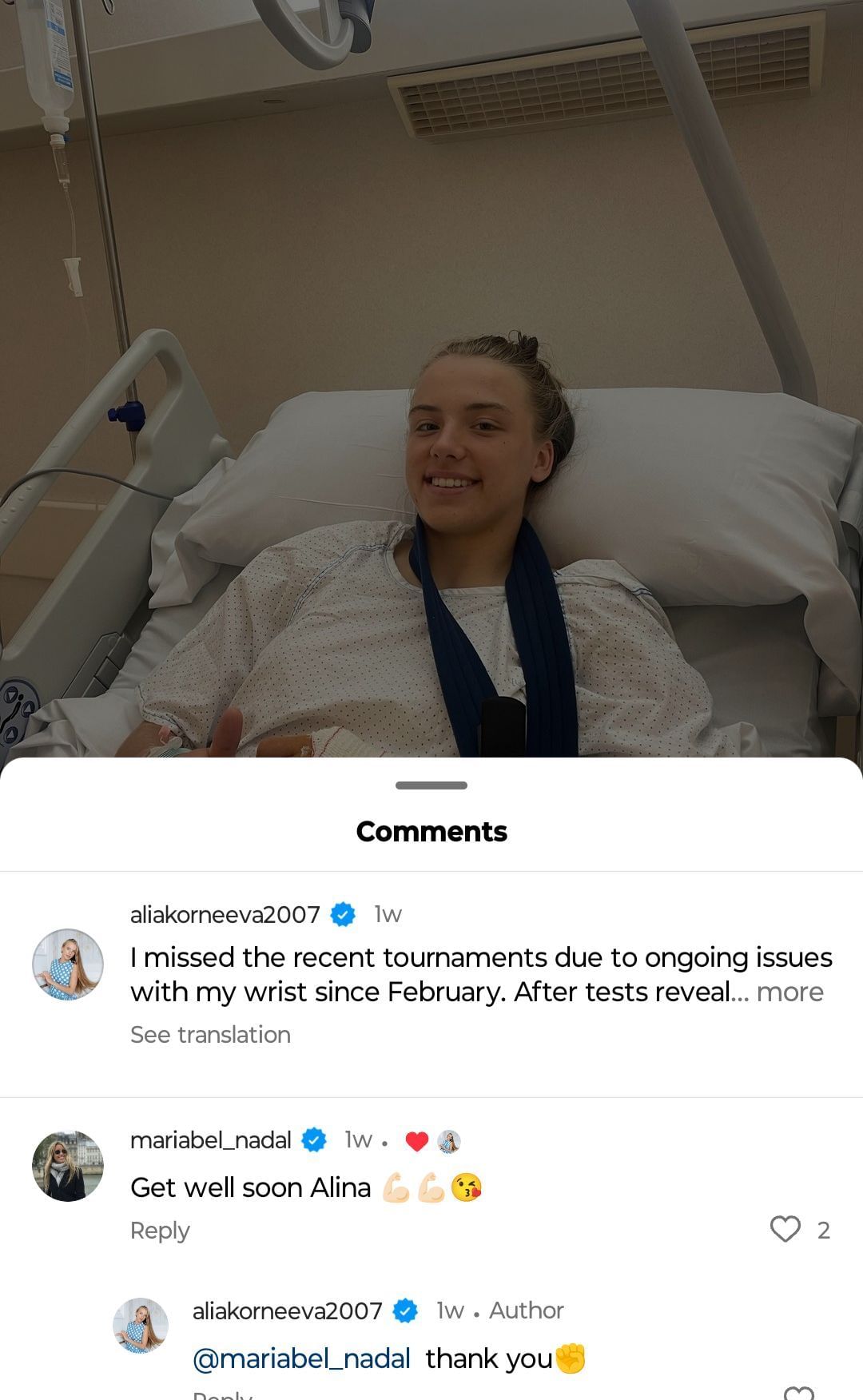The image size is (863, 1400).
Task: Tap verified badge next to mariabel_nadal
Action: 314,1140
